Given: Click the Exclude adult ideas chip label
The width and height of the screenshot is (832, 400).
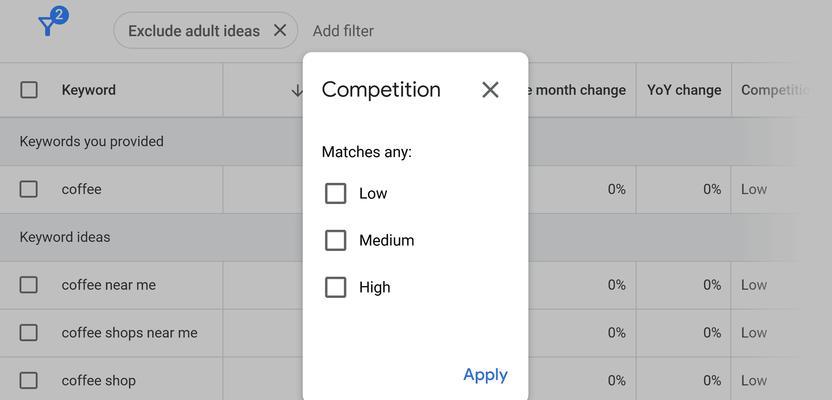Looking at the screenshot, I should pos(194,31).
